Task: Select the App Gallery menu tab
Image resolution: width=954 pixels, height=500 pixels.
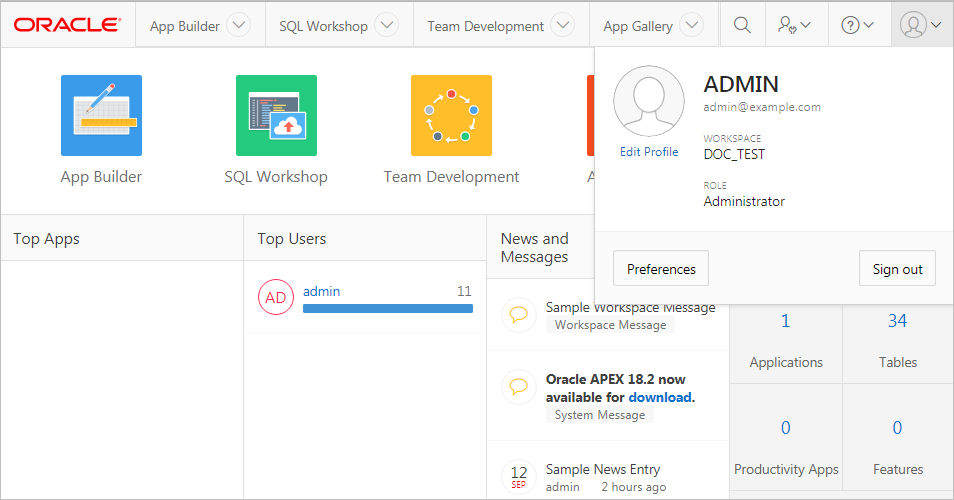Action: [x=638, y=26]
